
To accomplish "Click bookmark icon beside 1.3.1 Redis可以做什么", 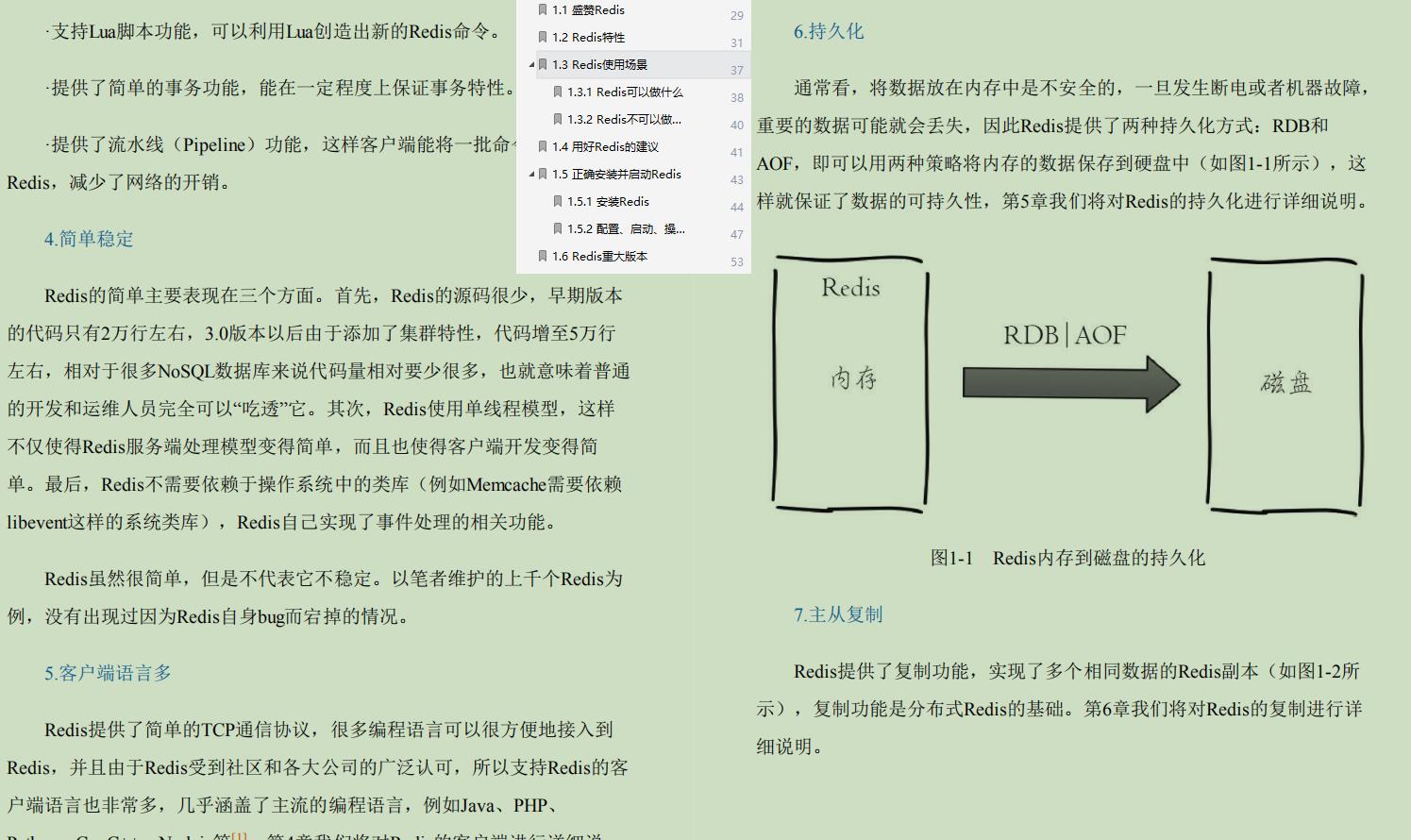I will (x=558, y=92).
